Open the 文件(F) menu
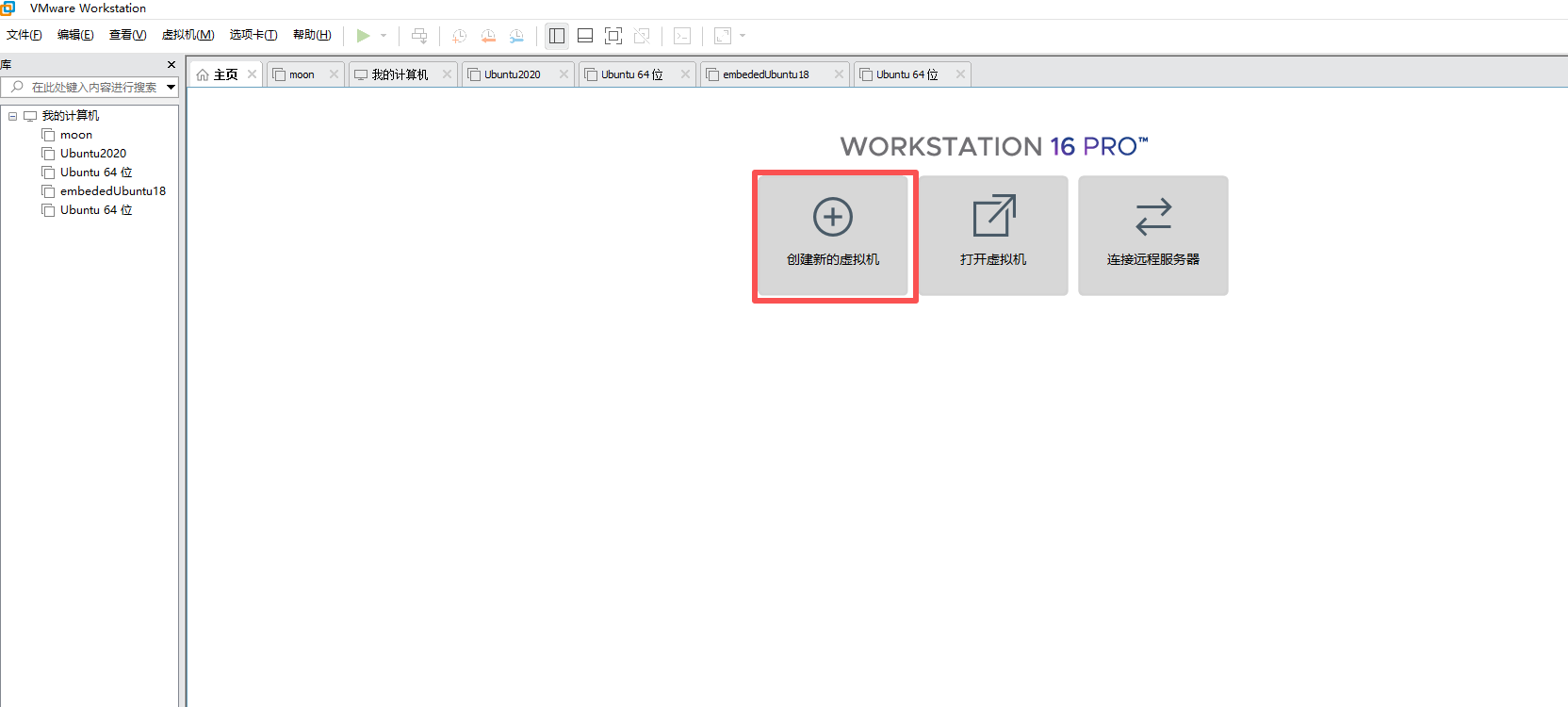Image resolution: width=1568 pixels, height=707 pixels. tap(24, 35)
